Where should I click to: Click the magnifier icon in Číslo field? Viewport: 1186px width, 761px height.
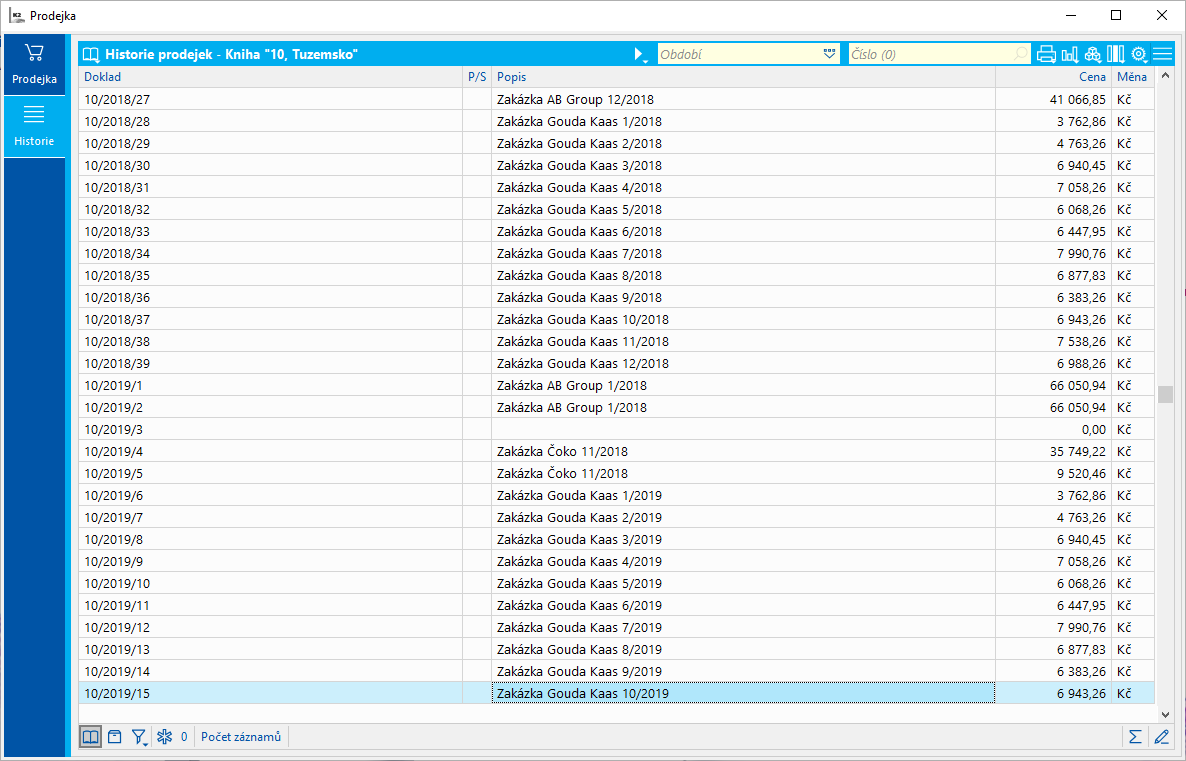click(1021, 54)
